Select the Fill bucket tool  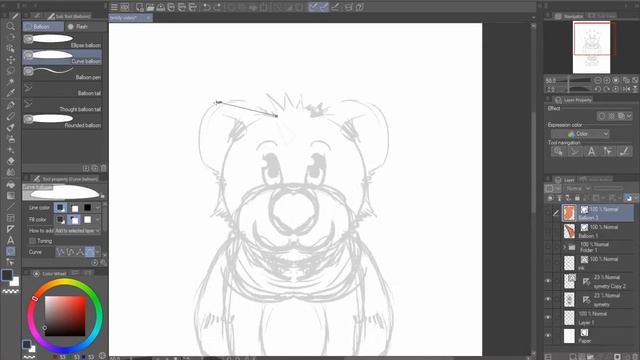10,184
